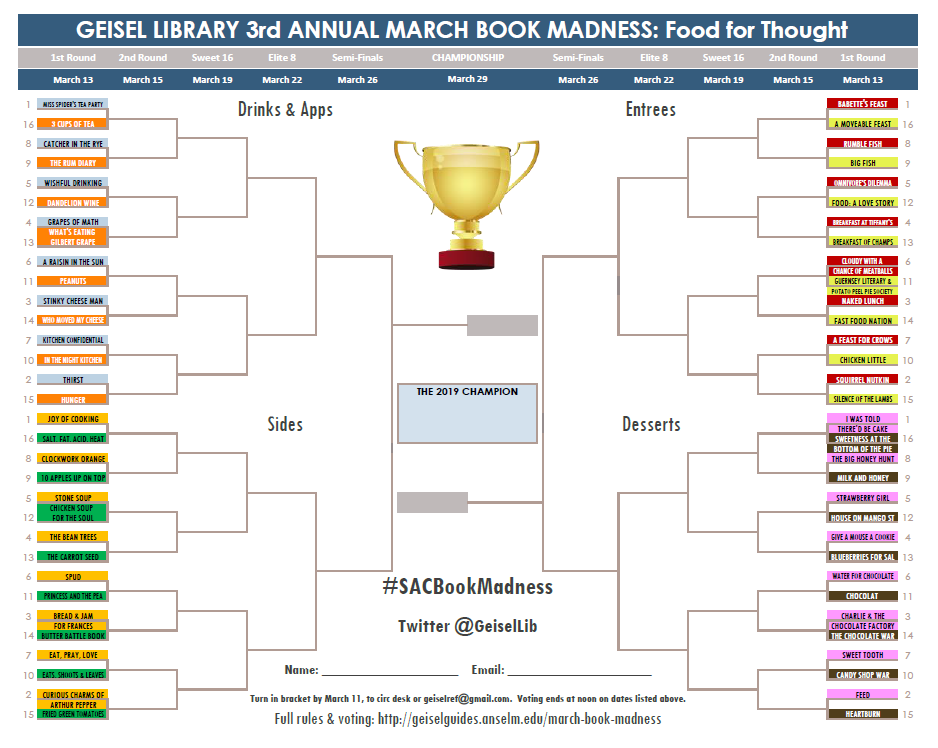
Task: Select the Heartburn entry
Action: [862, 714]
